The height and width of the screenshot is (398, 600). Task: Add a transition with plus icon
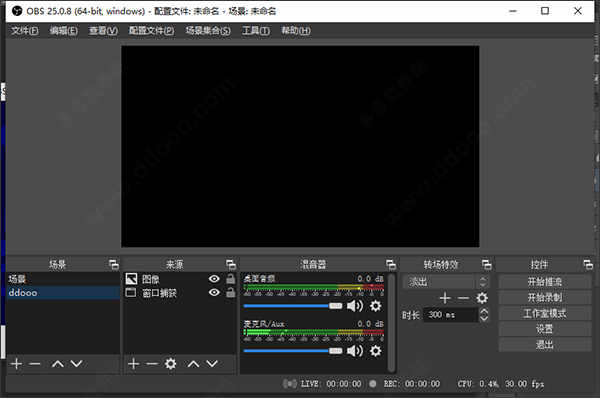tap(445, 298)
